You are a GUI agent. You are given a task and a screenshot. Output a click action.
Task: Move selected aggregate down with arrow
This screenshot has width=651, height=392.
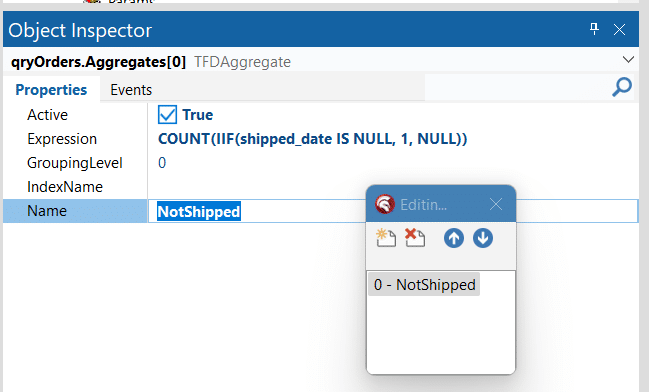coord(482,238)
